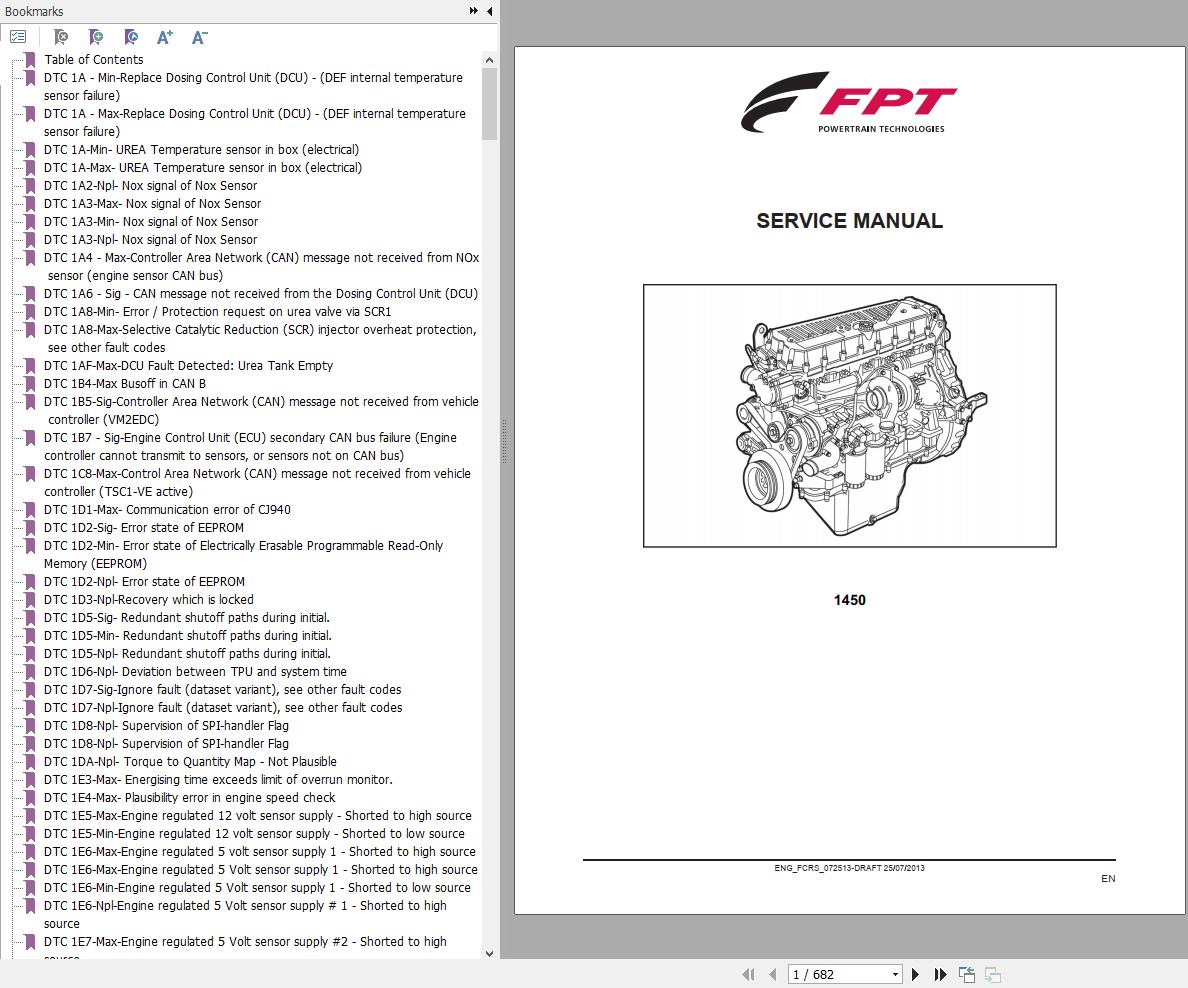Decrease bookmark text size with A- icon
This screenshot has height=988, width=1188.
198,37
